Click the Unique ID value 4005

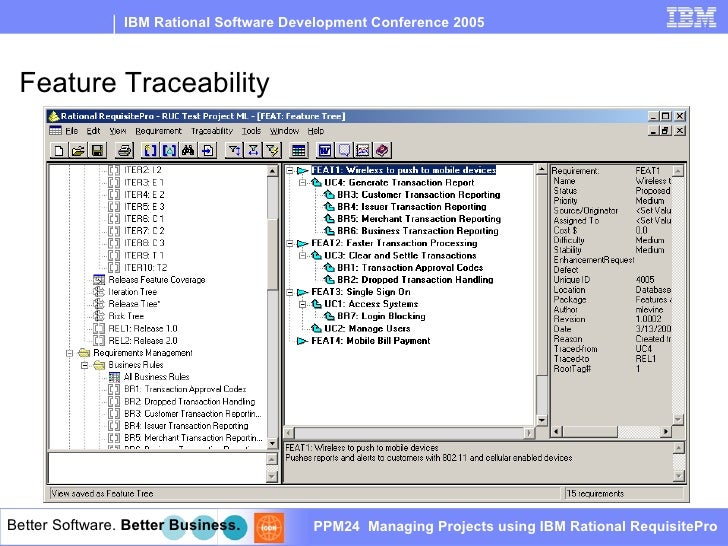645,280
